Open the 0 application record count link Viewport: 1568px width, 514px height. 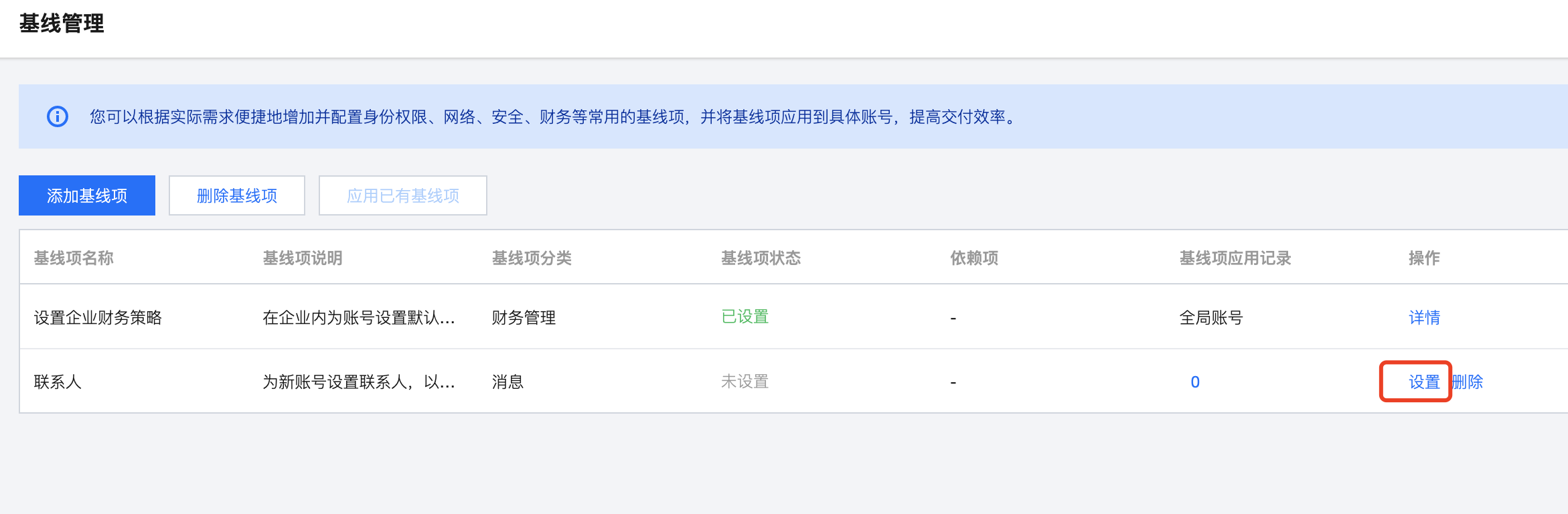1195,381
